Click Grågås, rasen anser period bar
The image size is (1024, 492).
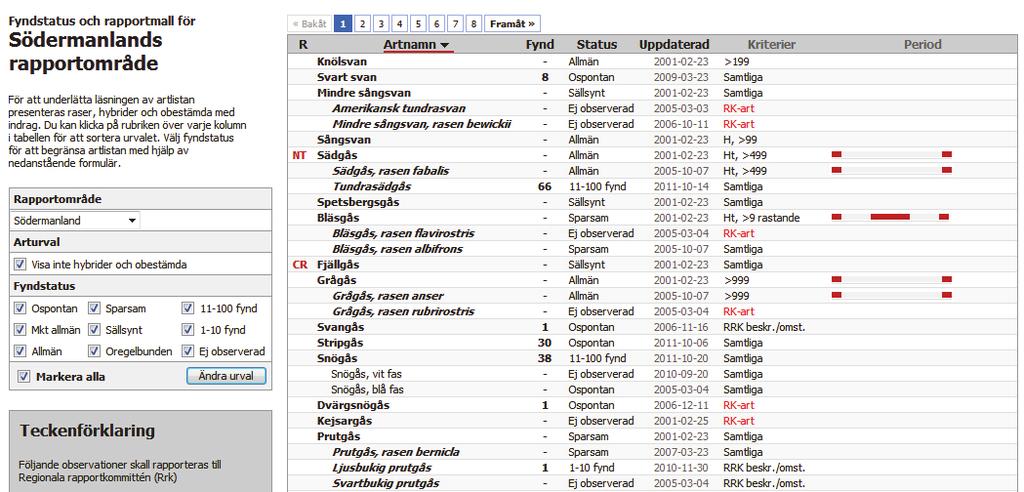[x=891, y=295]
